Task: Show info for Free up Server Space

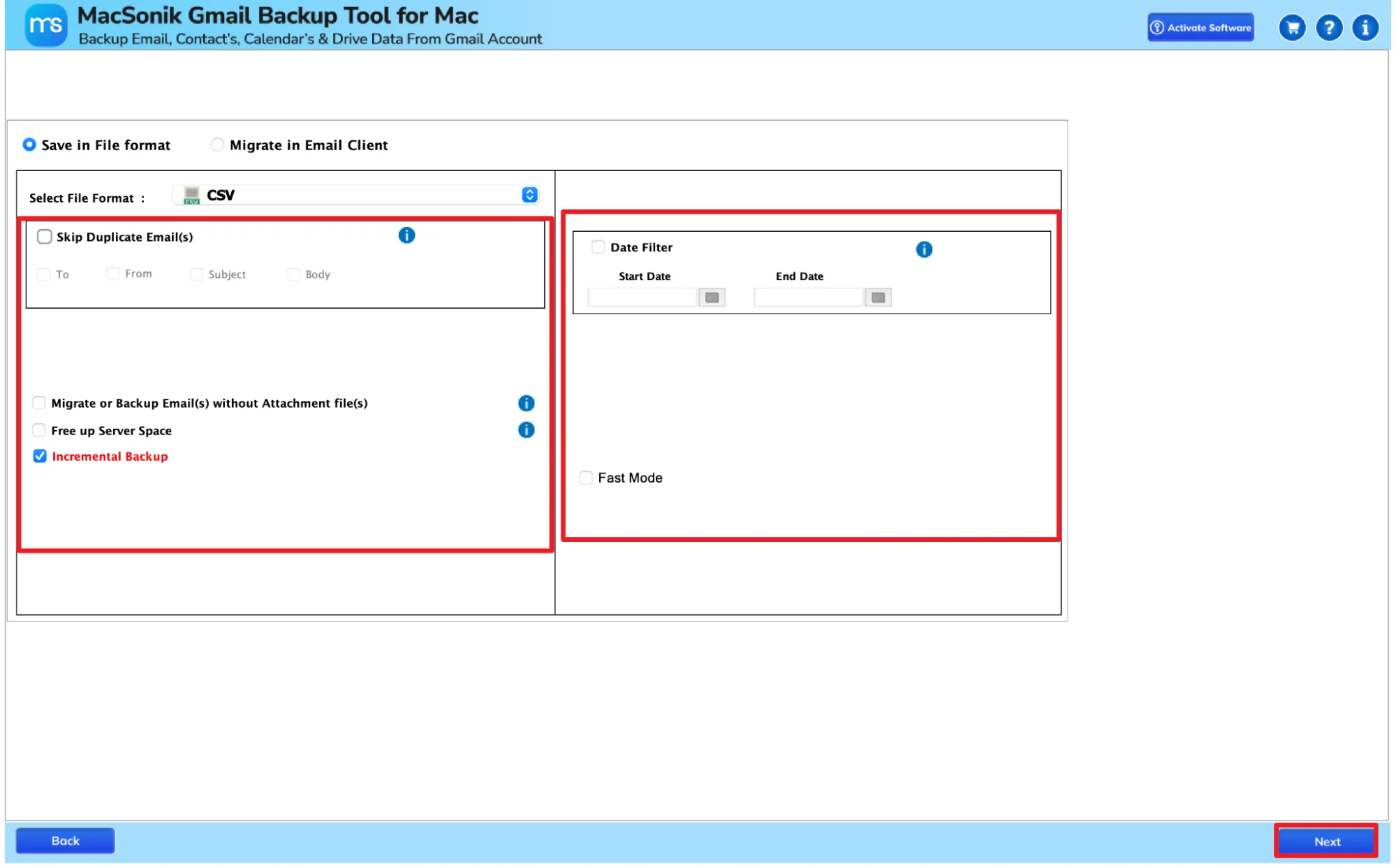Action: 526,429
